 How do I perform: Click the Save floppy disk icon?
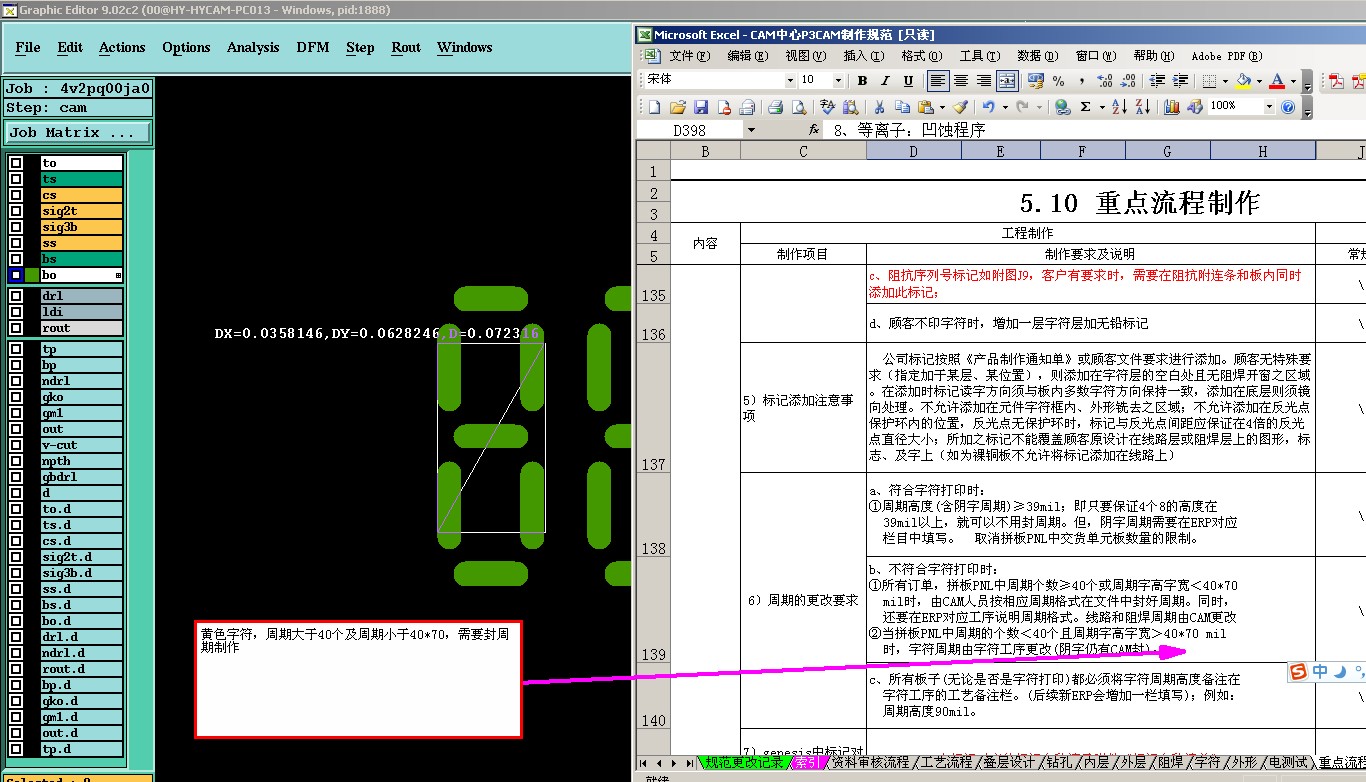click(701, 107)
